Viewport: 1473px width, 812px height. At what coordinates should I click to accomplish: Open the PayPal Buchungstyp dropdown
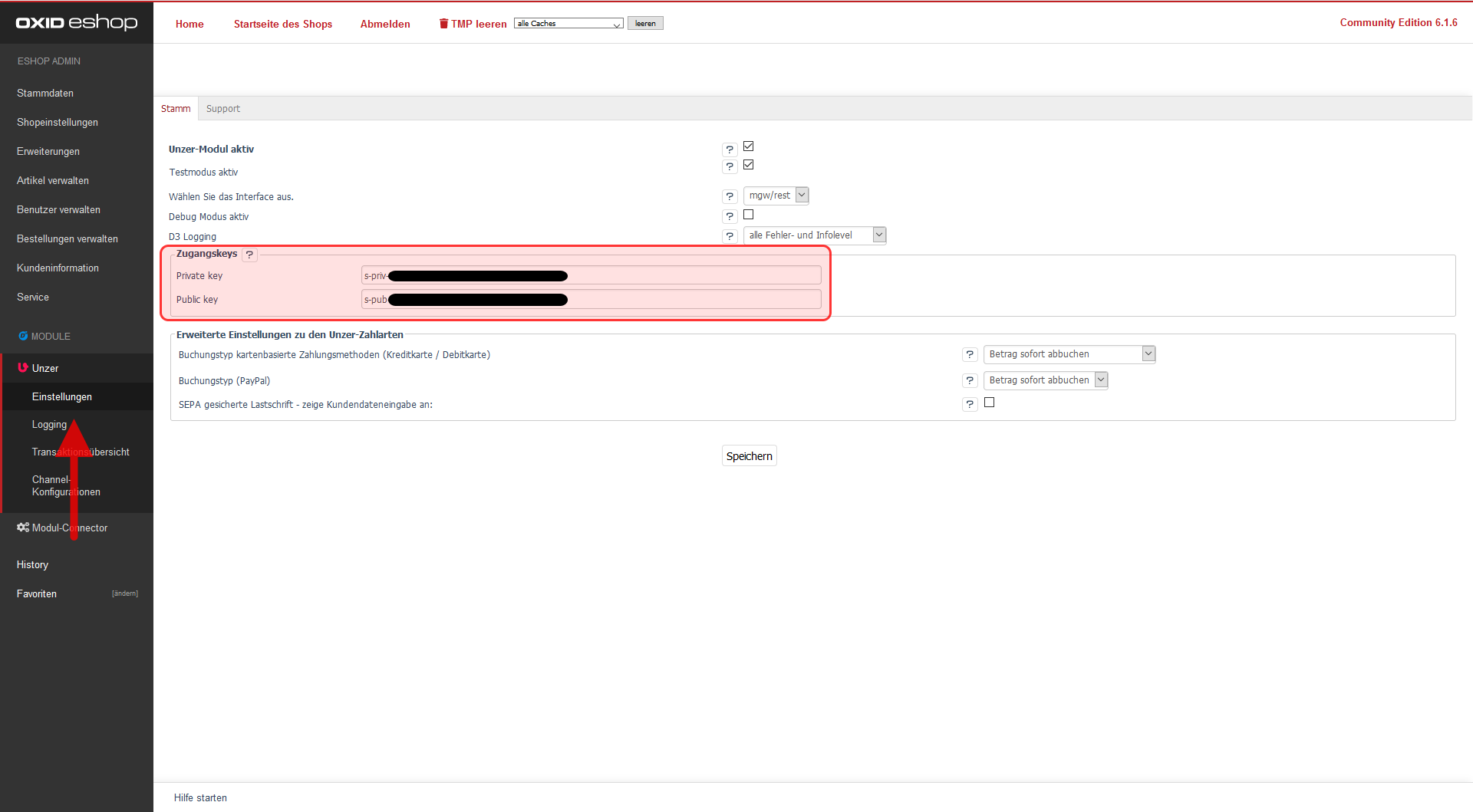1045,380
